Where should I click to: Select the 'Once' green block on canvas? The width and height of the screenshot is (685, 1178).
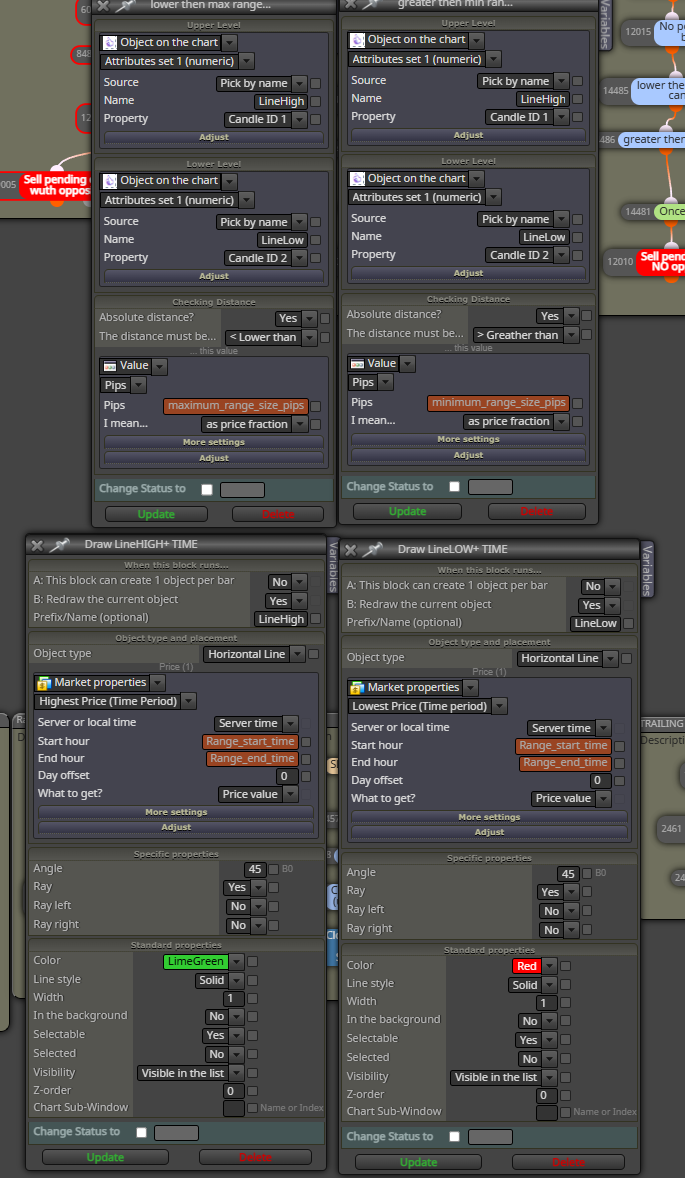tap(669, 212)
